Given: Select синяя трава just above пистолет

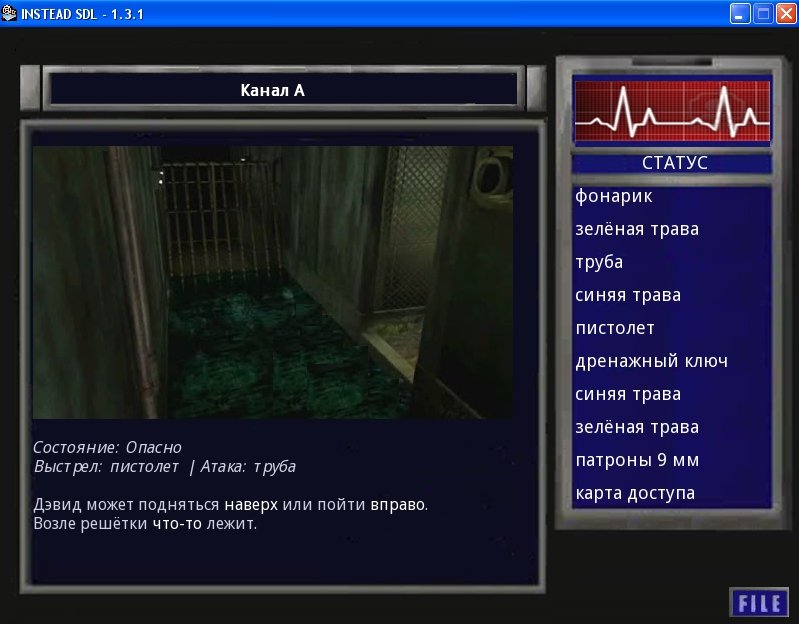Looking at the screenshot, I should click(628, 296).
